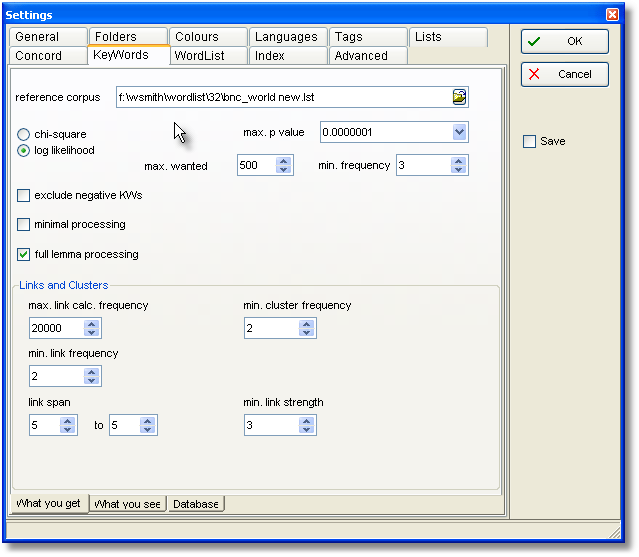The image size is (639, 557).
Task: Click the green checkmark OK button
Action: click(564, 41)
